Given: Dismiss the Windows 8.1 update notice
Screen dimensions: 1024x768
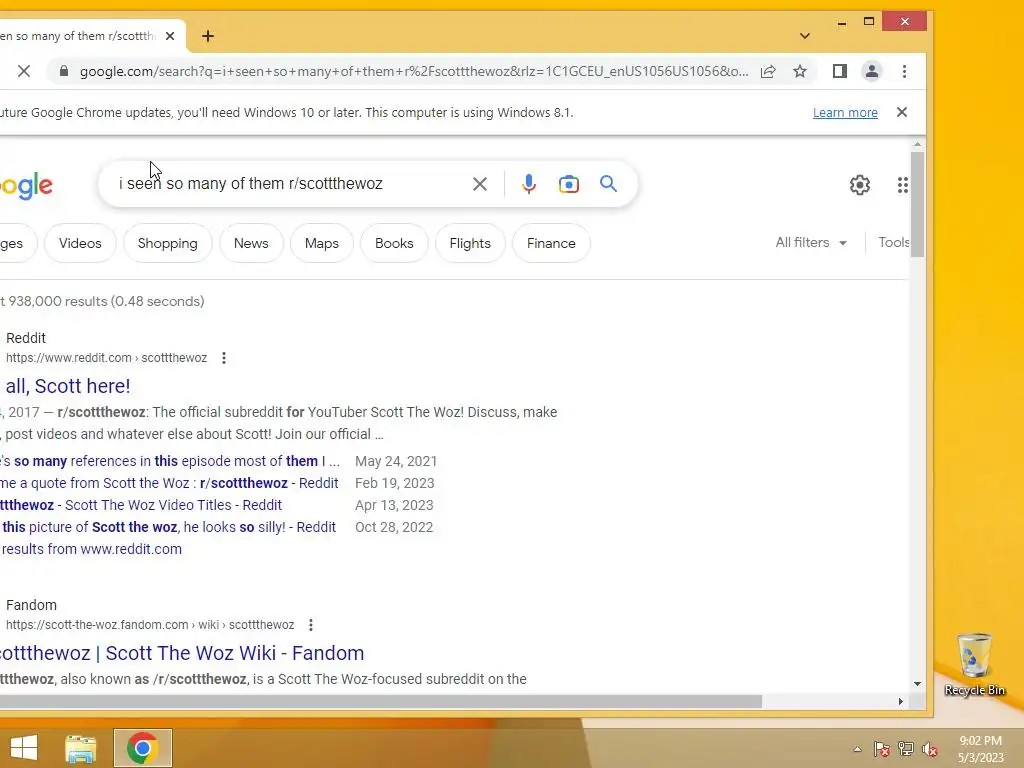Looking at the screenshot, I should point(902,112).
